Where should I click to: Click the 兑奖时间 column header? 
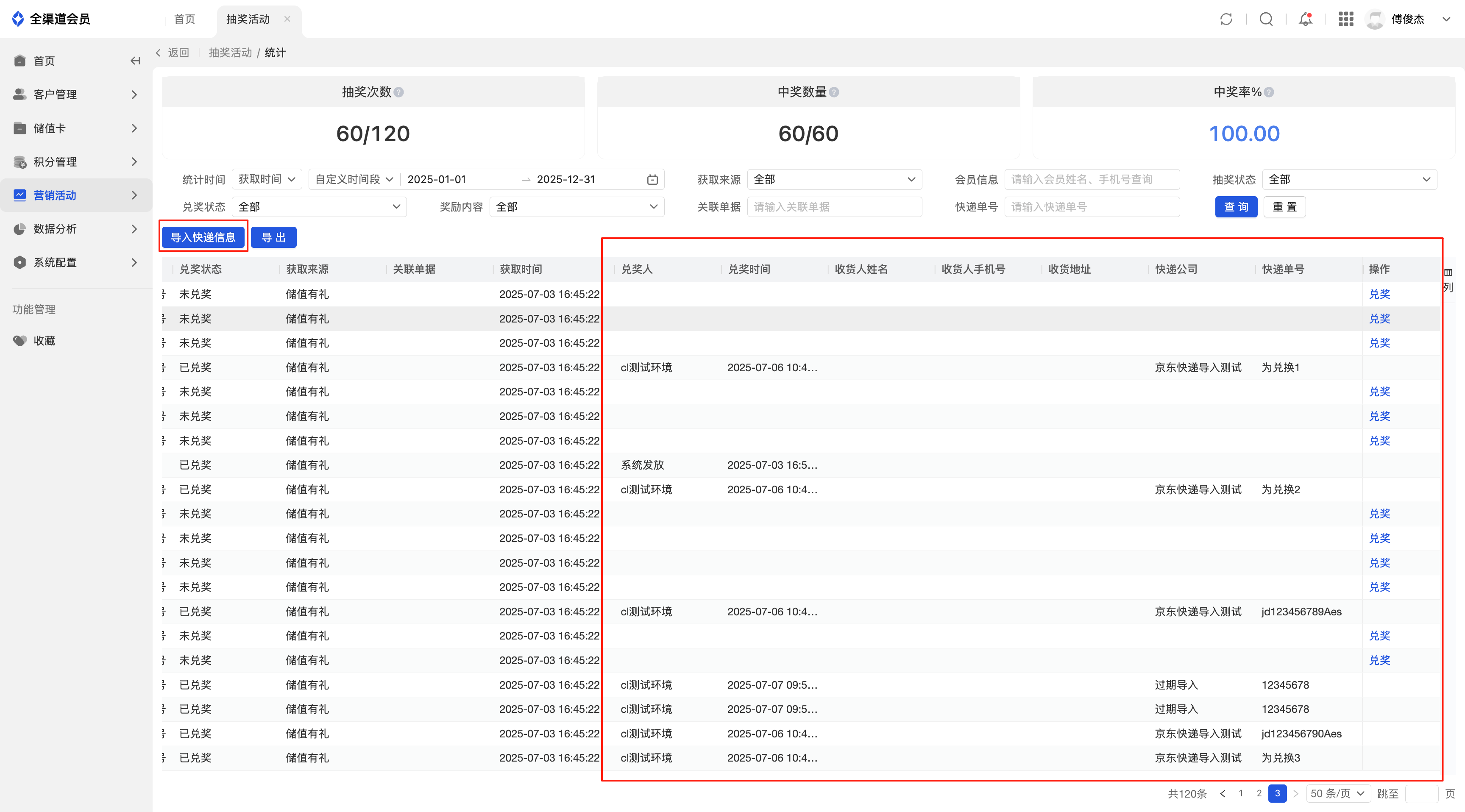point(749,270)
